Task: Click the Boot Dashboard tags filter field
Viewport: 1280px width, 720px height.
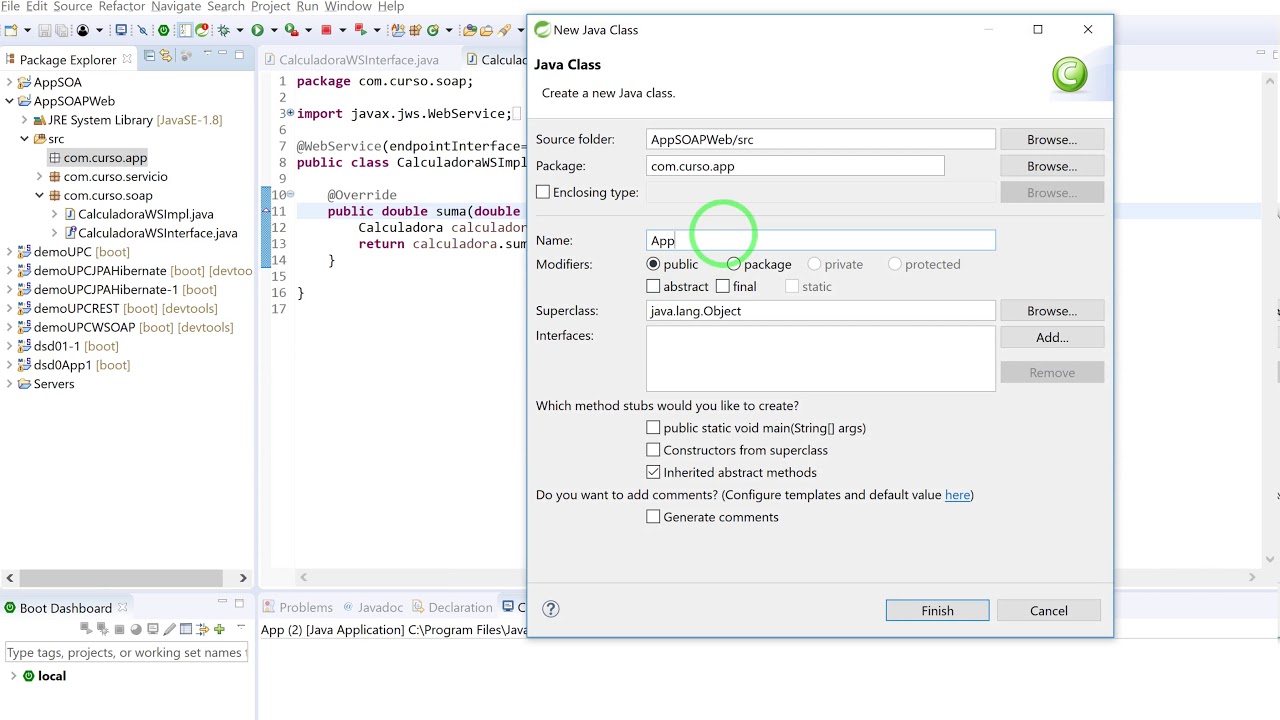Action: click(126, 652)
